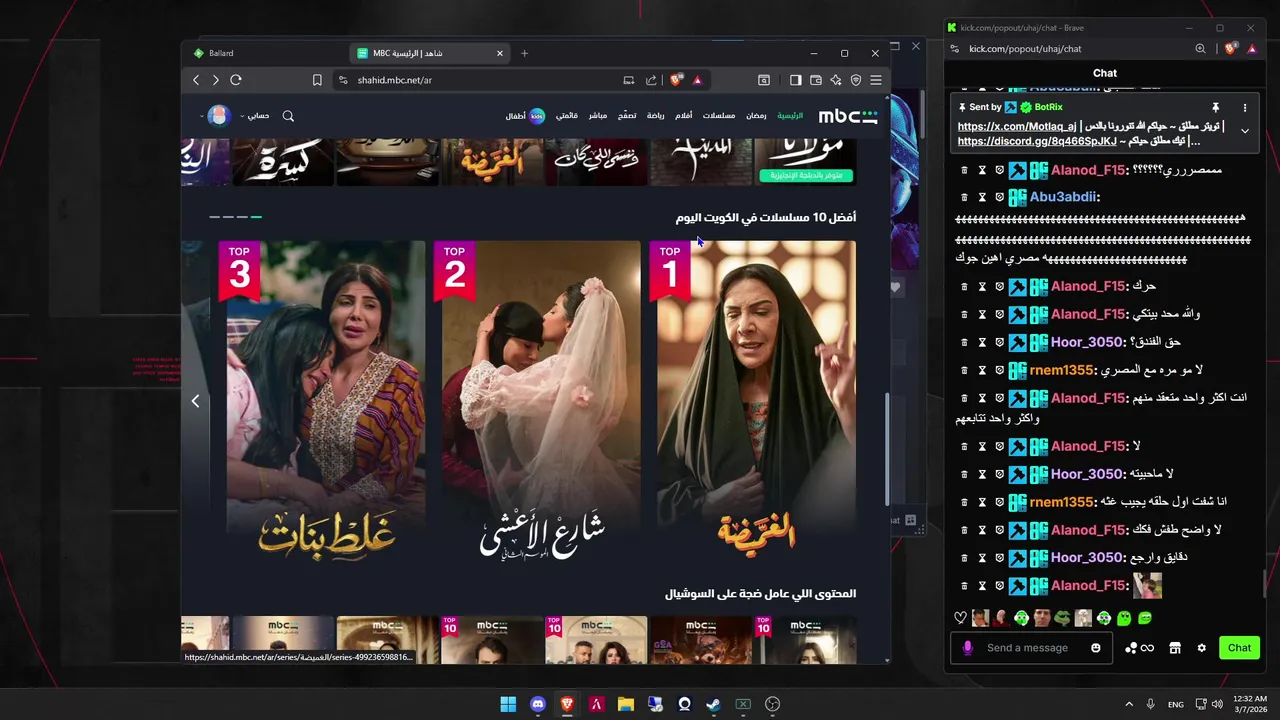Click the MBC Shahid logo

pos(848,116)
